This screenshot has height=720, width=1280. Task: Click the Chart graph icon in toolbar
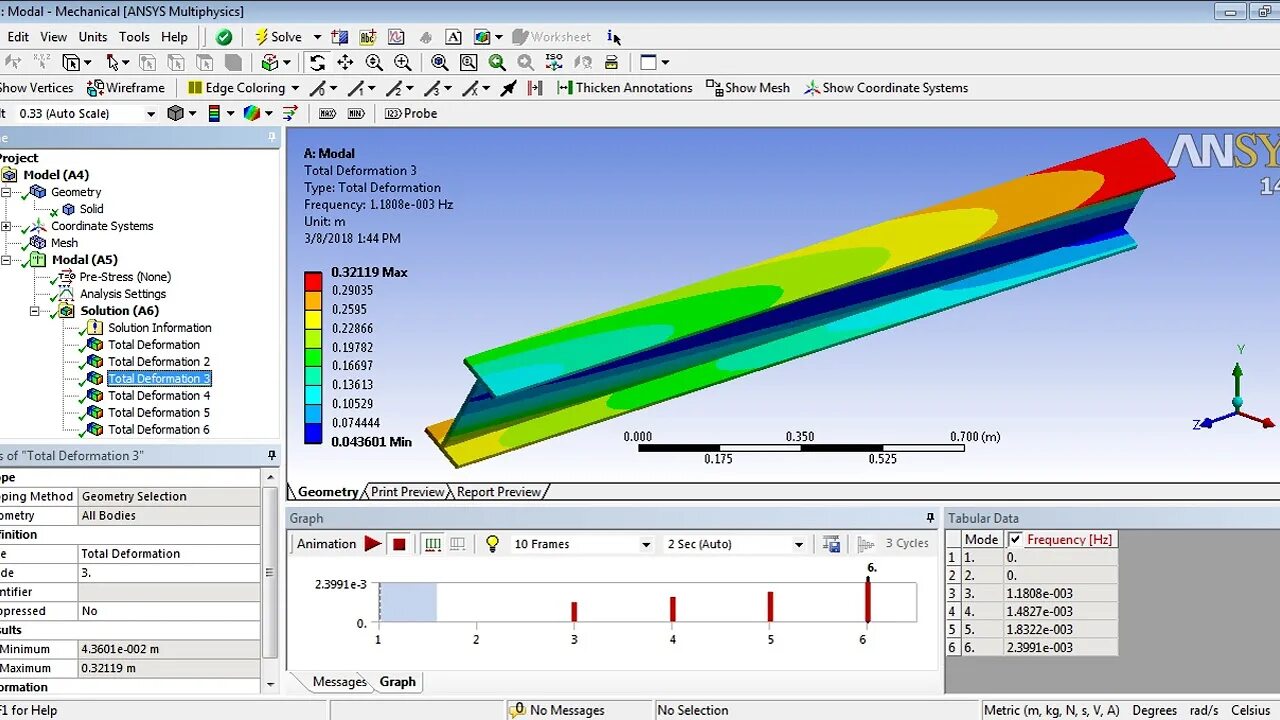click(x=396, y=37)
